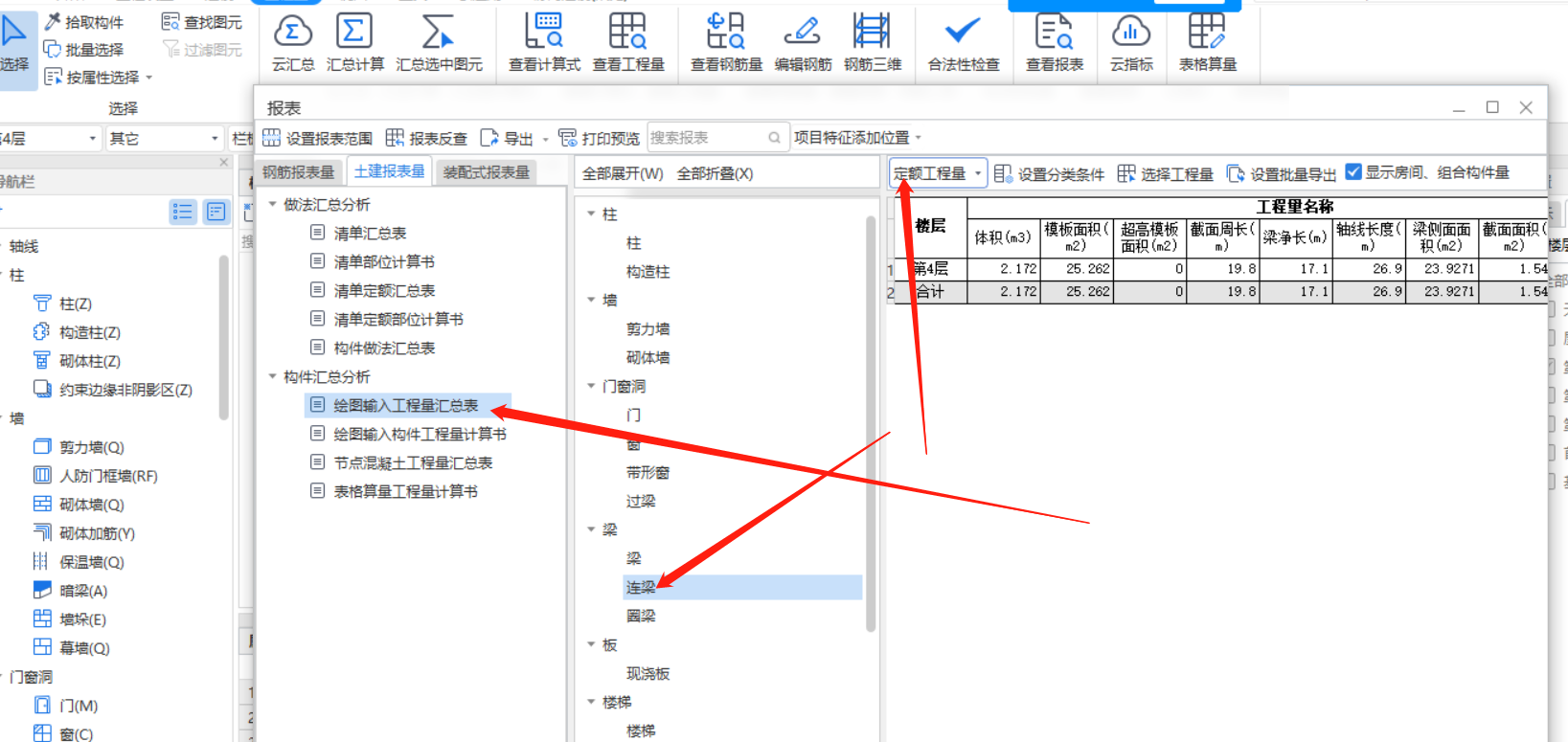Switch navigation panel to list view icon
Image resolution: width=1568 pixels, height=742 pixels.
(x=183, y=212)
